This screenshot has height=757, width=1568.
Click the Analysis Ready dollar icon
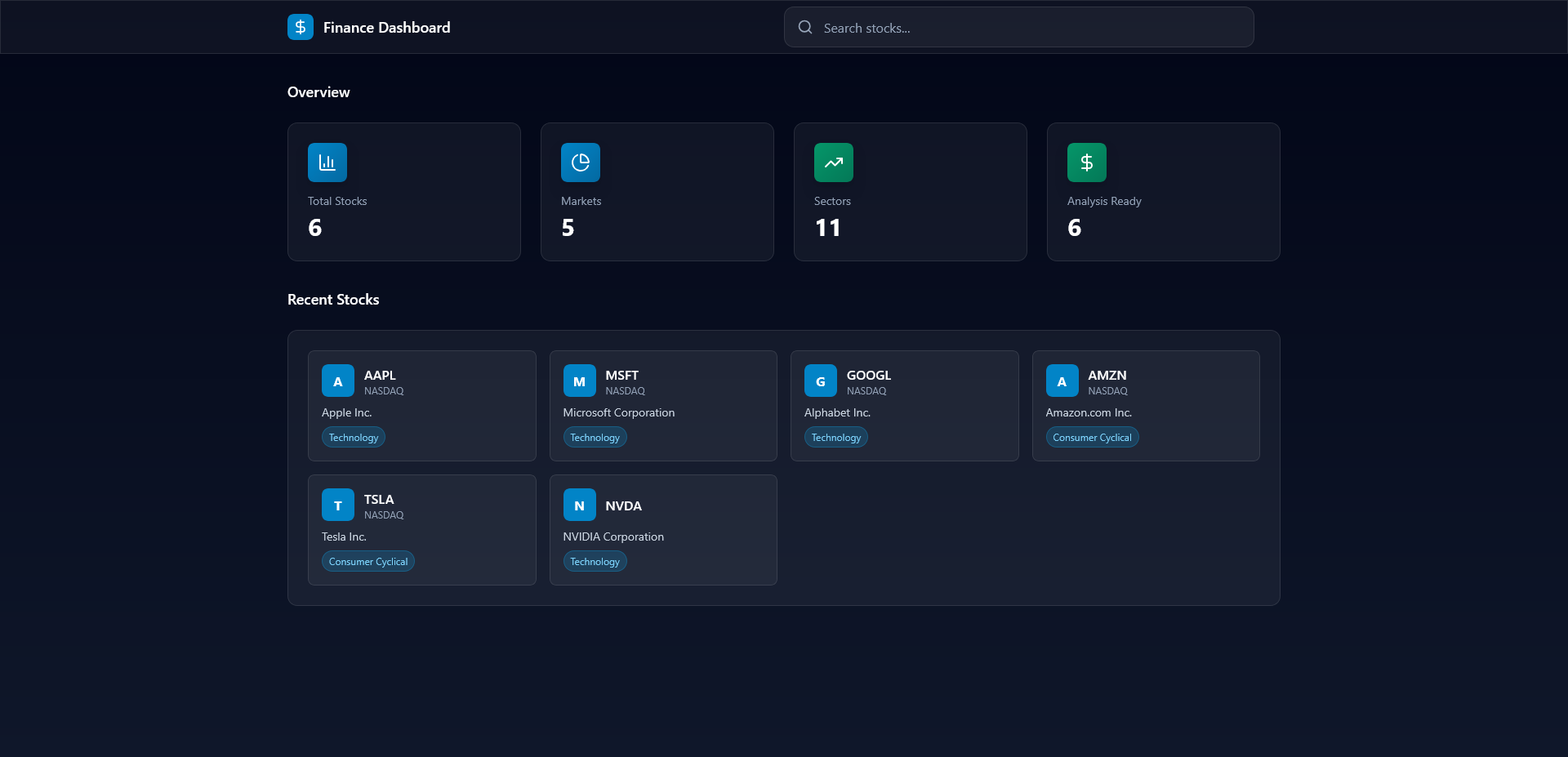pyautogui.click(x=1087, y=163)
